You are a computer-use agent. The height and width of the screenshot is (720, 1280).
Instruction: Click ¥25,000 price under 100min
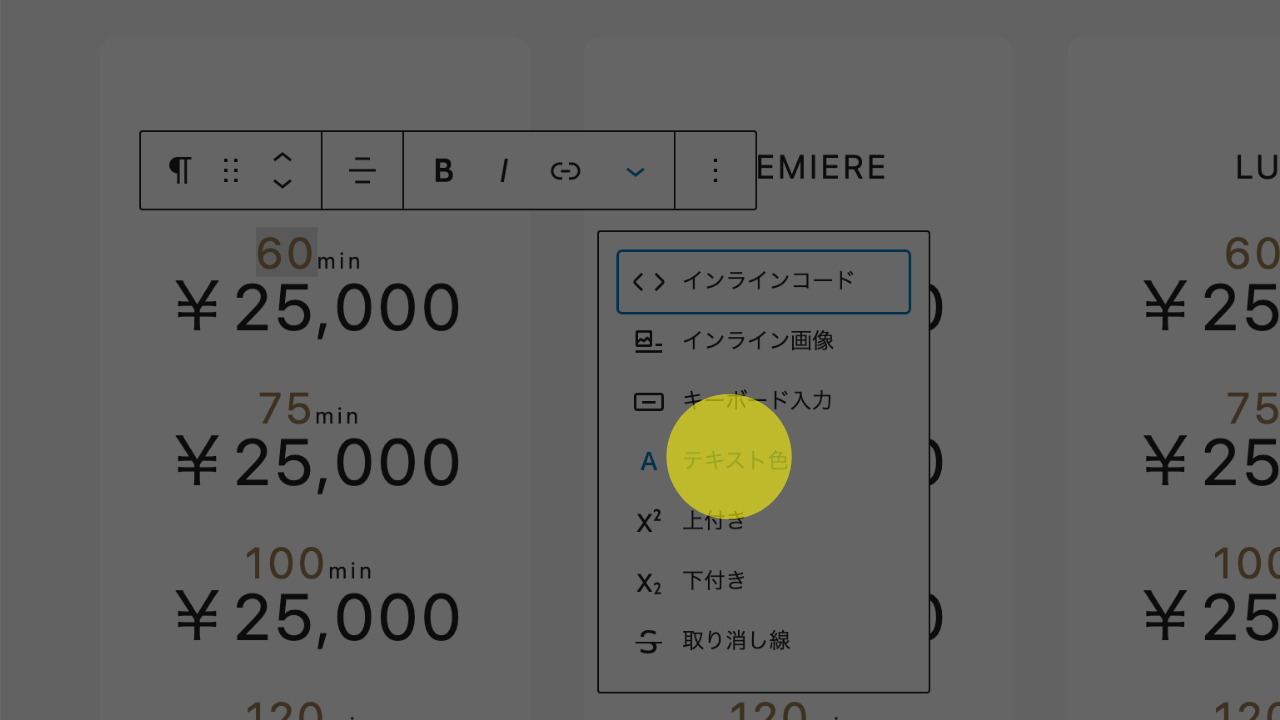pos(318,619)
